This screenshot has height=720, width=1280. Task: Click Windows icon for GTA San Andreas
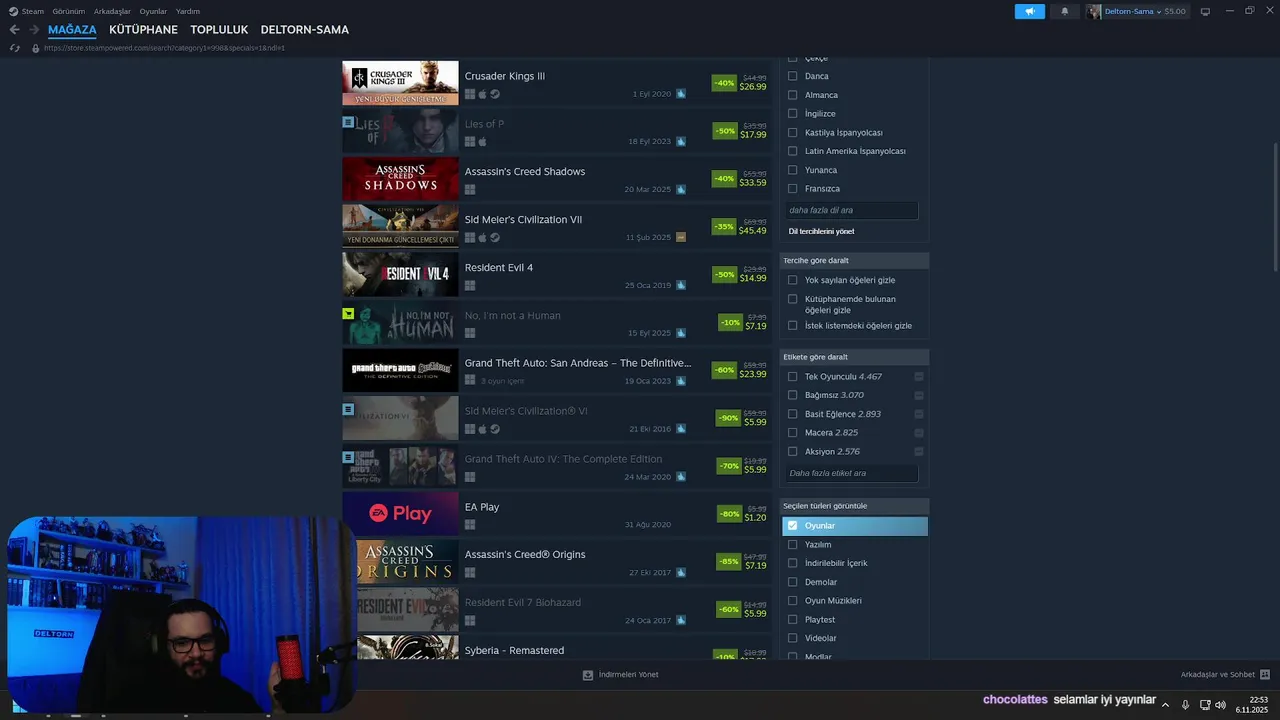(x=470, y=381)
